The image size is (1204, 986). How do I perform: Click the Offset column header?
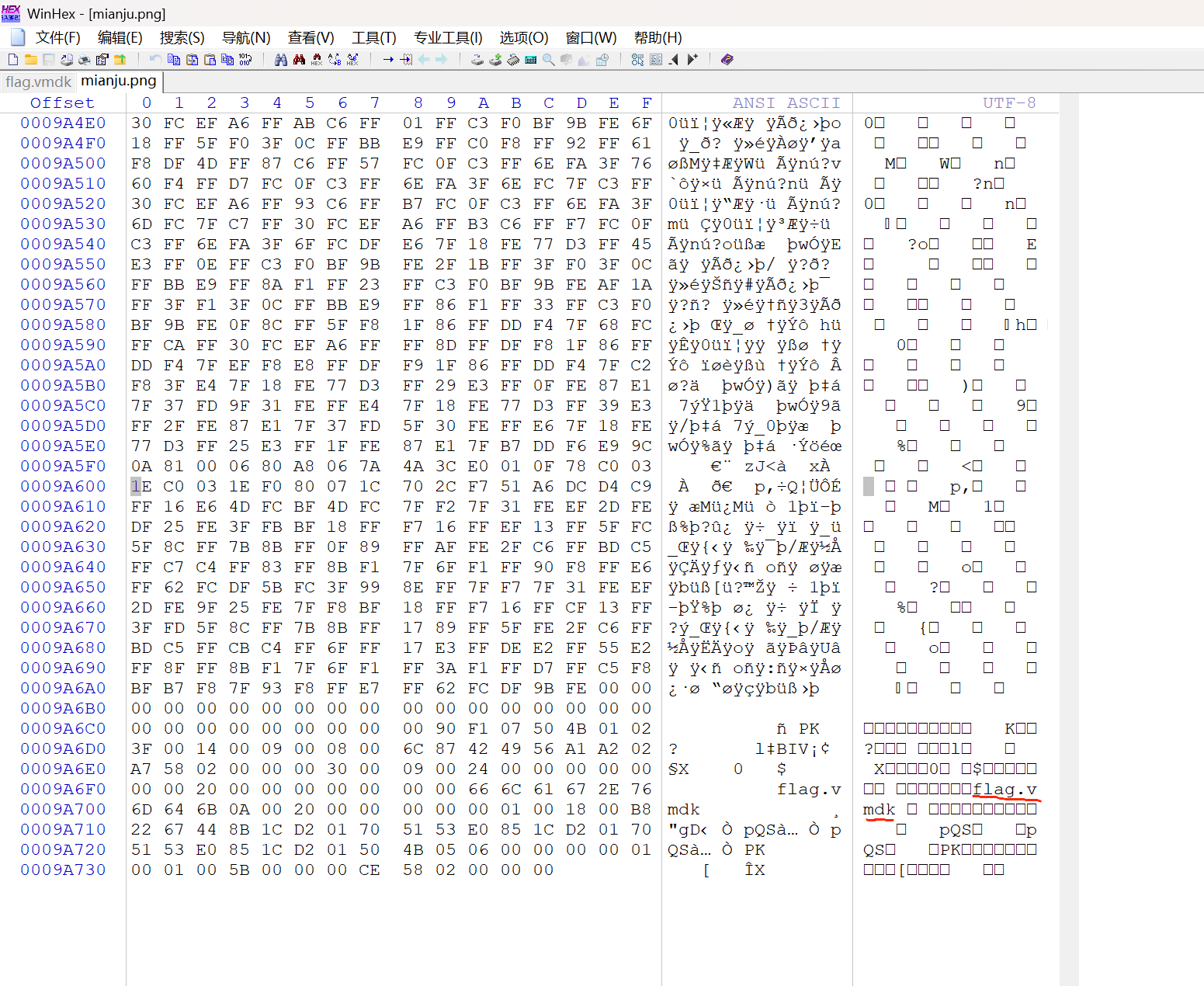tap(62, 103)
